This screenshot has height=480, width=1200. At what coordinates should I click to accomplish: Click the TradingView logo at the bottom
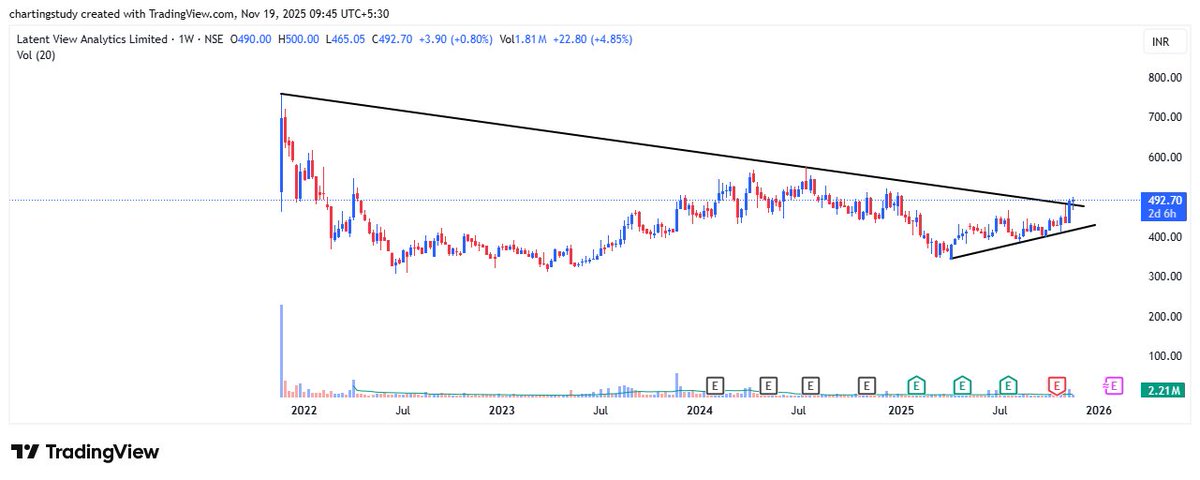coord(85,452)
